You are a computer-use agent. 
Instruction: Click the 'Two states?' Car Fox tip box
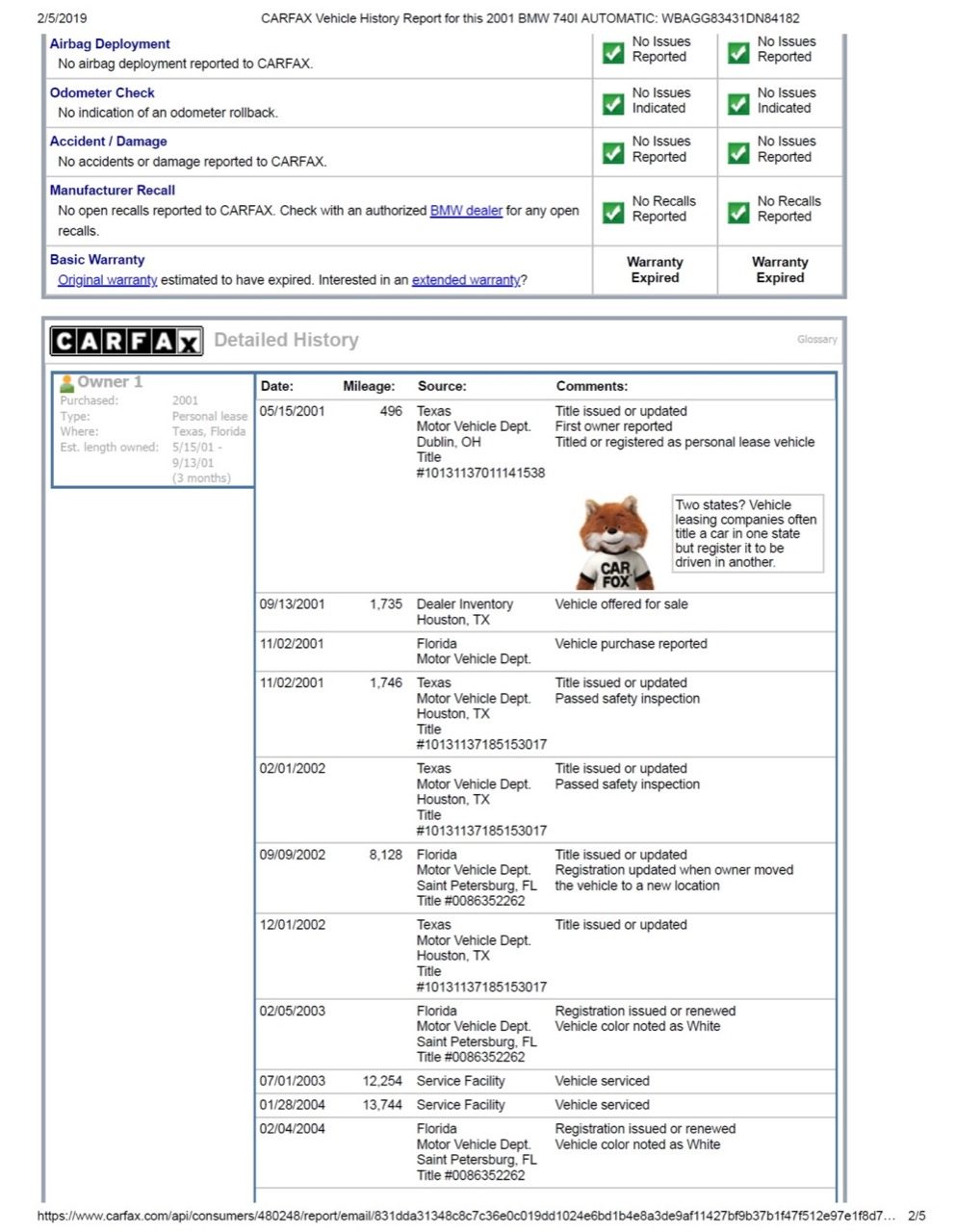[x=748, y=533]
